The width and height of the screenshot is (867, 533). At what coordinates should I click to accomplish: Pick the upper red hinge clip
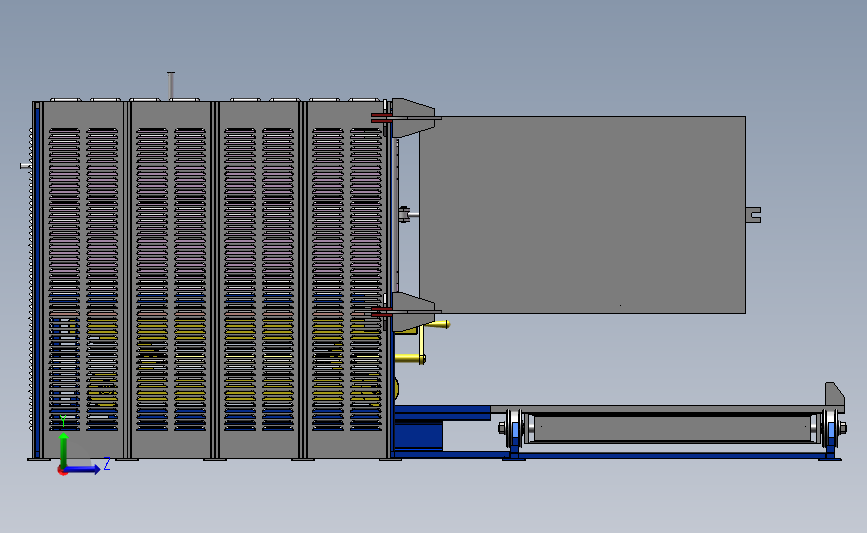click(x=381, y=118)
